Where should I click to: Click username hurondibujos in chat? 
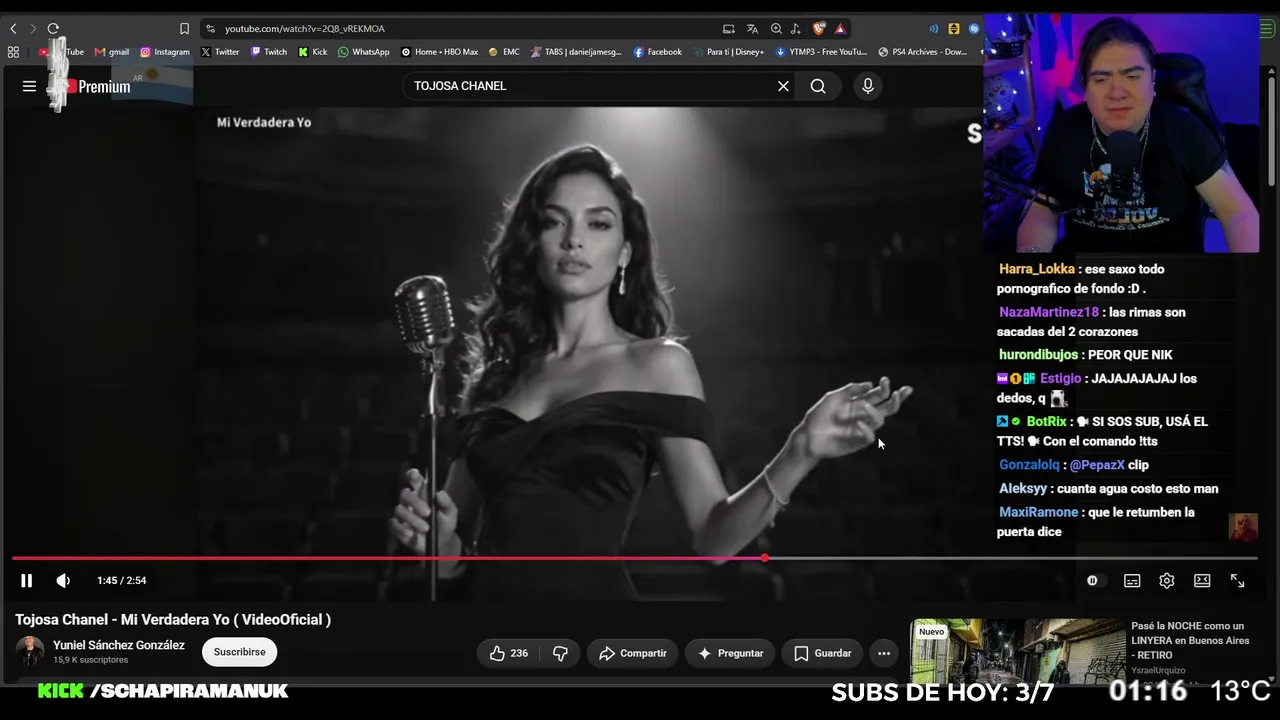1039,355
